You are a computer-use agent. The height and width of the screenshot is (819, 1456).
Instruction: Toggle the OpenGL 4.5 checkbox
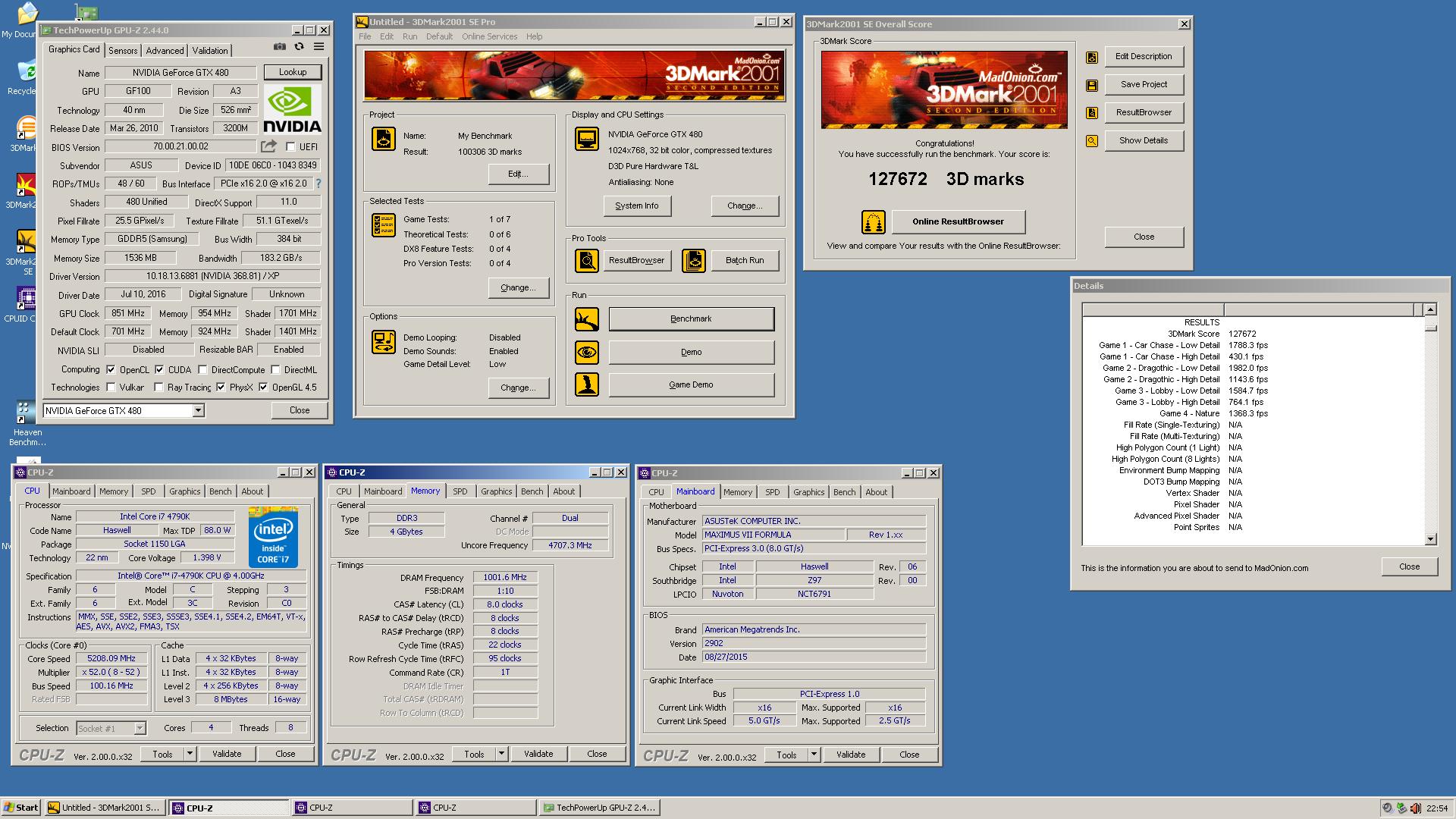(263, 388)
